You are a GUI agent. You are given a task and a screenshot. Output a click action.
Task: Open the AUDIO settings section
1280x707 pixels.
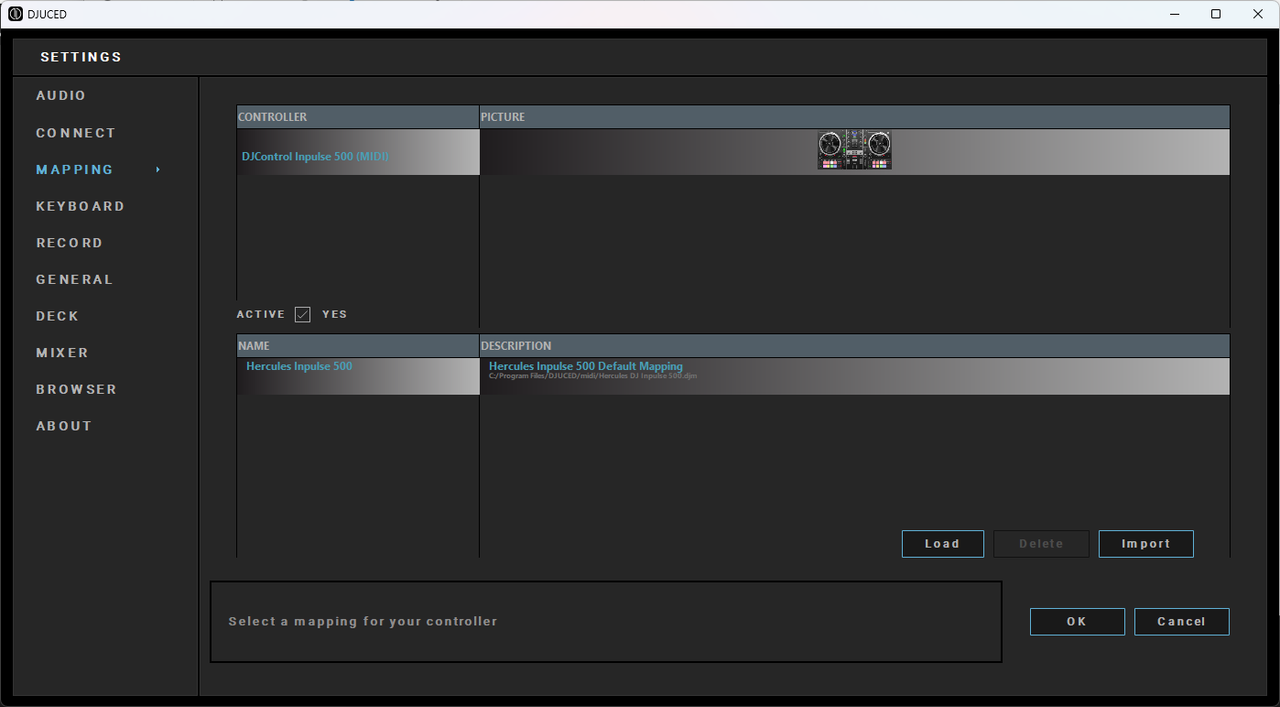point(61,96)
